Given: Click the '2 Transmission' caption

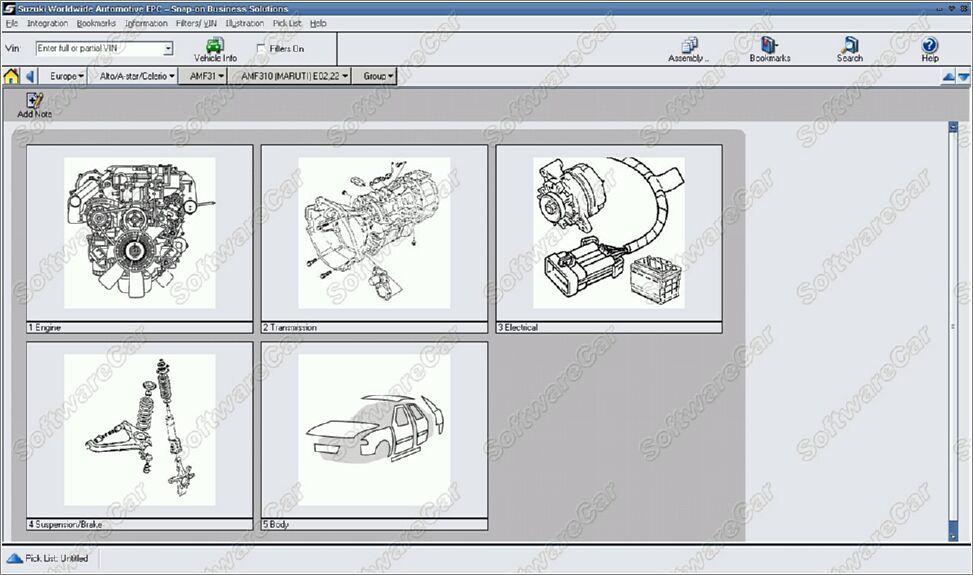Looking at the screenshot, I should pyautogui.click(x=289, y=328).
